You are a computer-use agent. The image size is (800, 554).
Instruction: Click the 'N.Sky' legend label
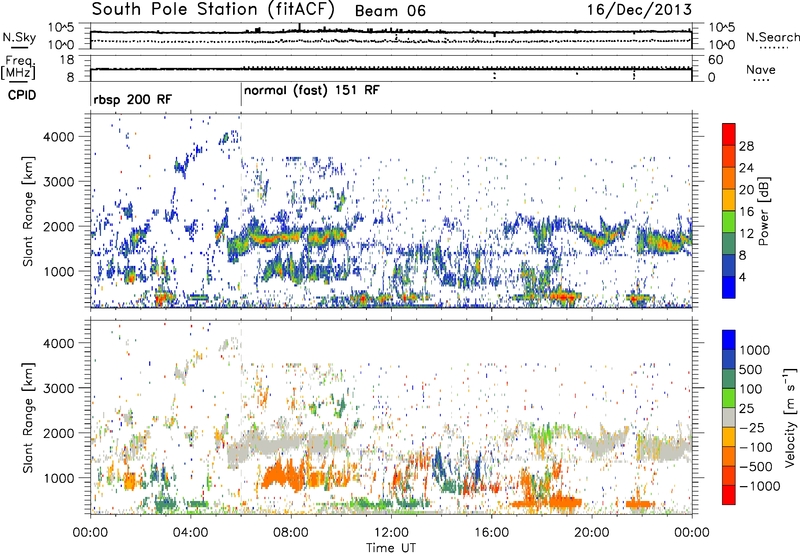[x=19, y=37]
